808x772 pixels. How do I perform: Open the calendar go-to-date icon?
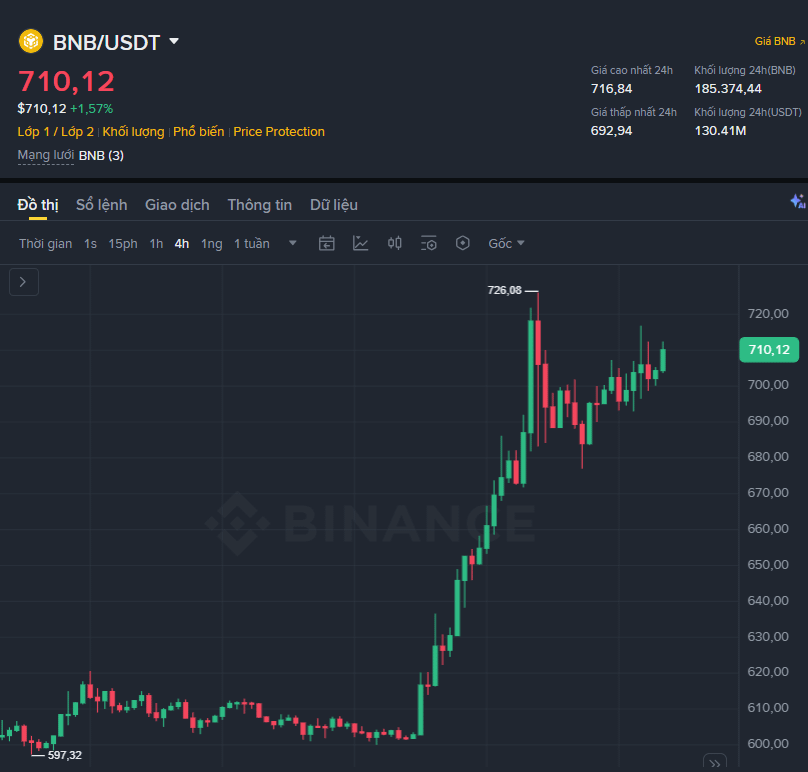(327, 243)
